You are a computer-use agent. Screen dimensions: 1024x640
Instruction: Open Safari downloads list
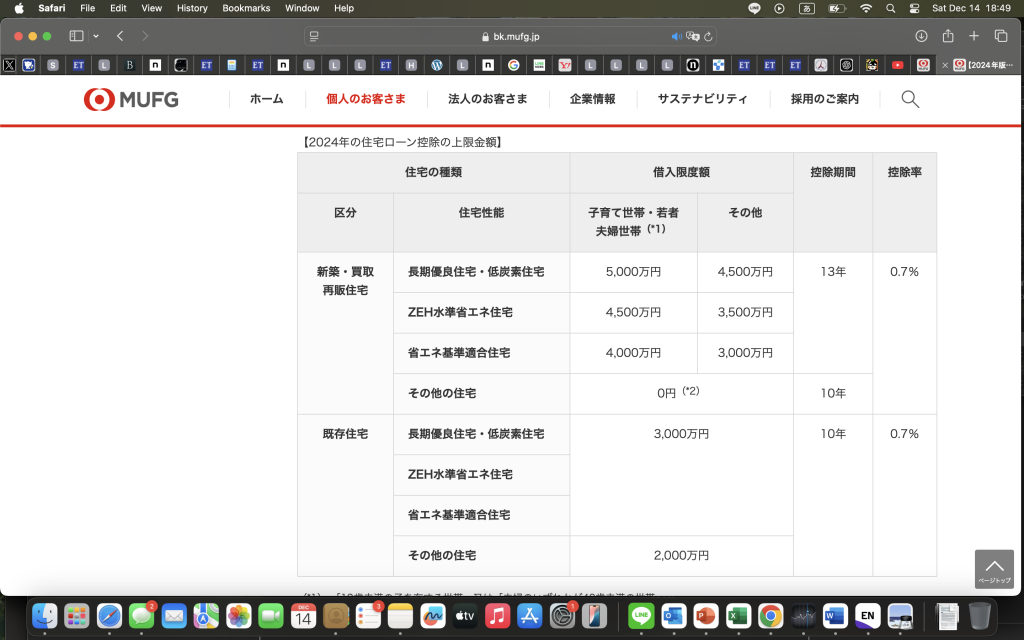pyautogui.click(x=921, y=36)
